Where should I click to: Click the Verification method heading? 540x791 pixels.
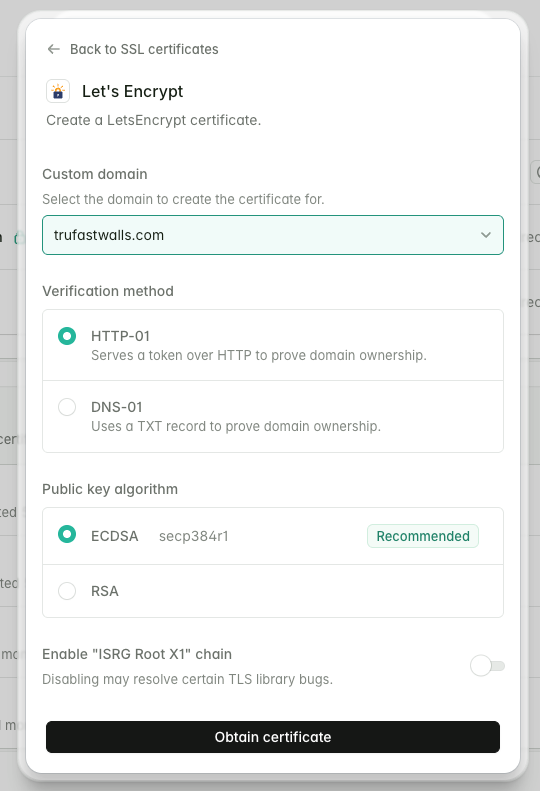[108, 291]
